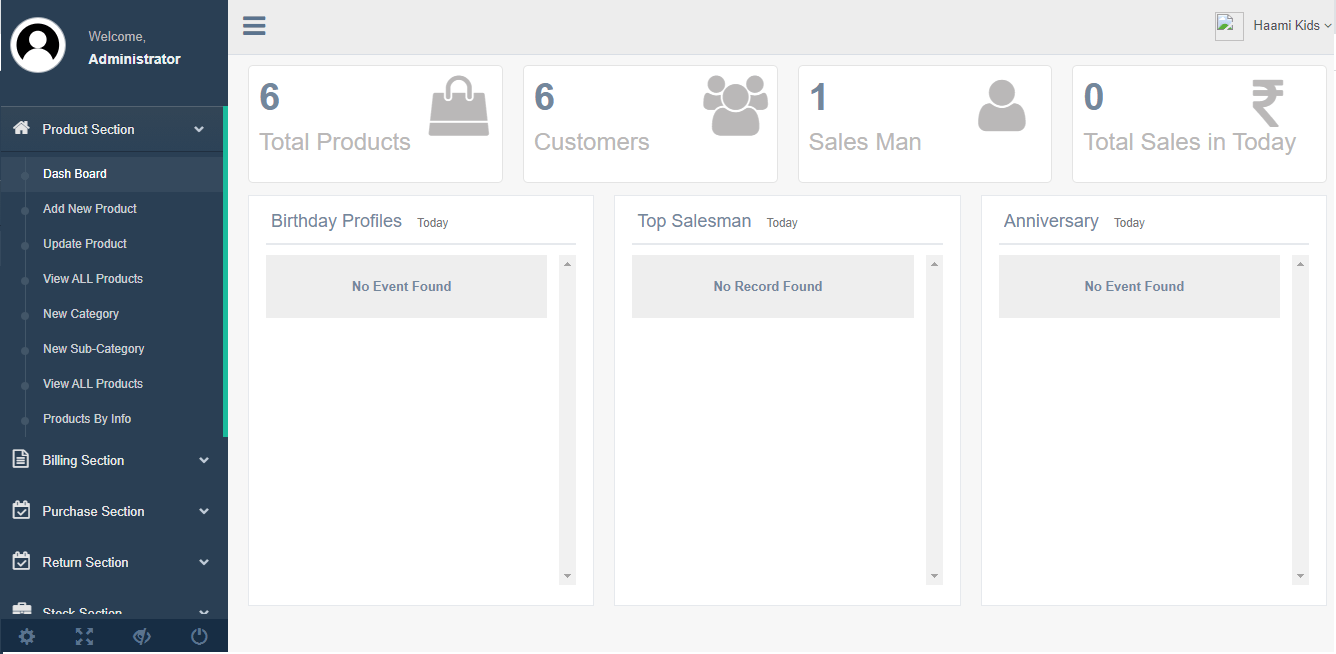
Task: Click the Administrator profile avatar
Action: click(x=38, y=45)
